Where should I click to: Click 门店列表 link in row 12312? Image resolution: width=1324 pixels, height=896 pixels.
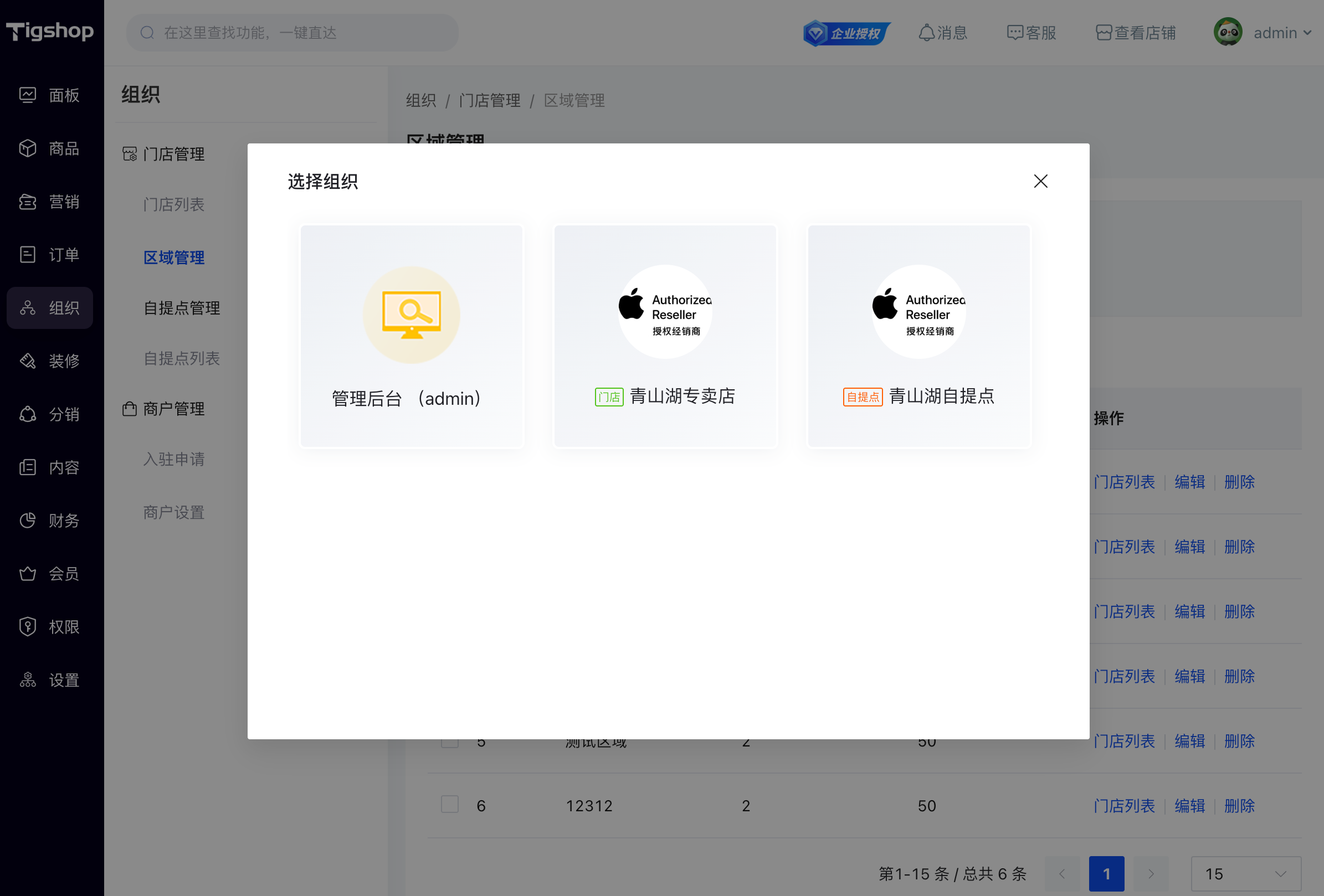click(x=1124, y=805)
